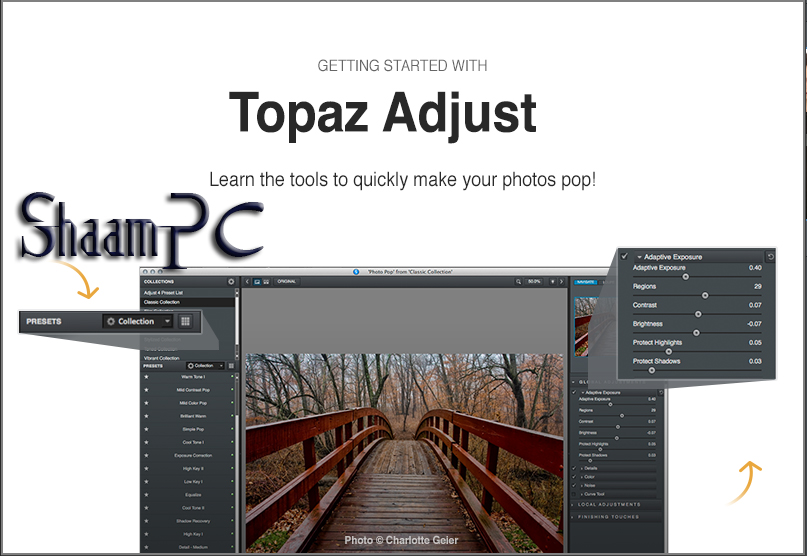Open the Collections gear settings icon
807x556 pixels.
231,282
